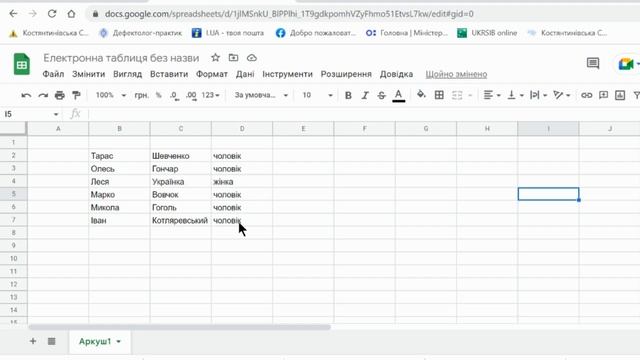Toggle italic formatting
Image resolution: width=640 pixels, height=360 pixels.
pos(364,96)
